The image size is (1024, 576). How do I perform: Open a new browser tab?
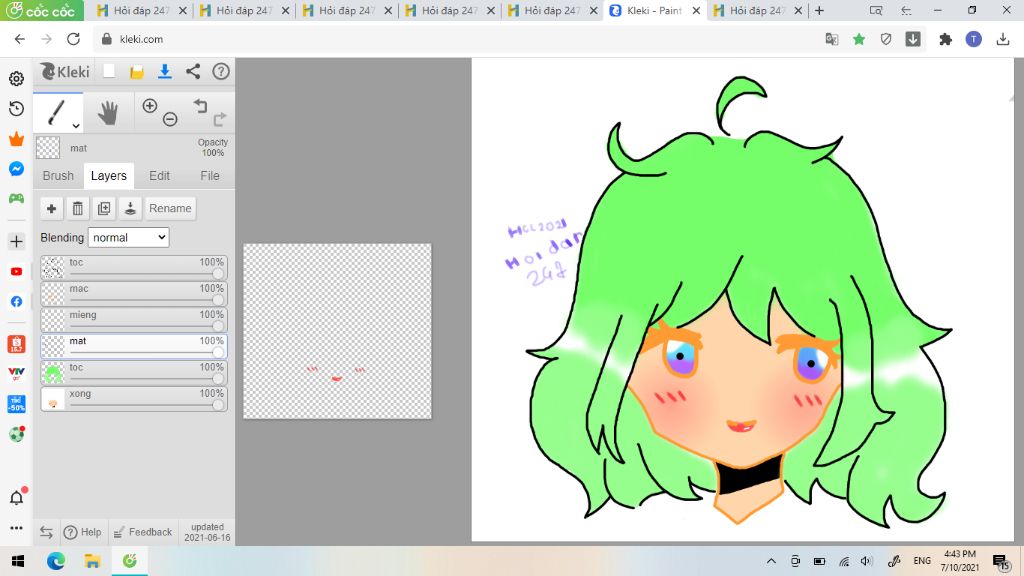[819, 10]
